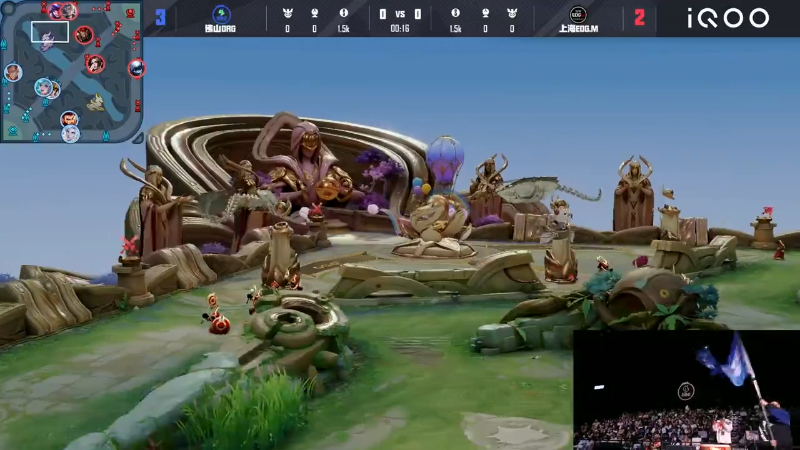Click red team's 1.5k gold value
This screenshot has height=450, width=800.
(x=456, y=29)
